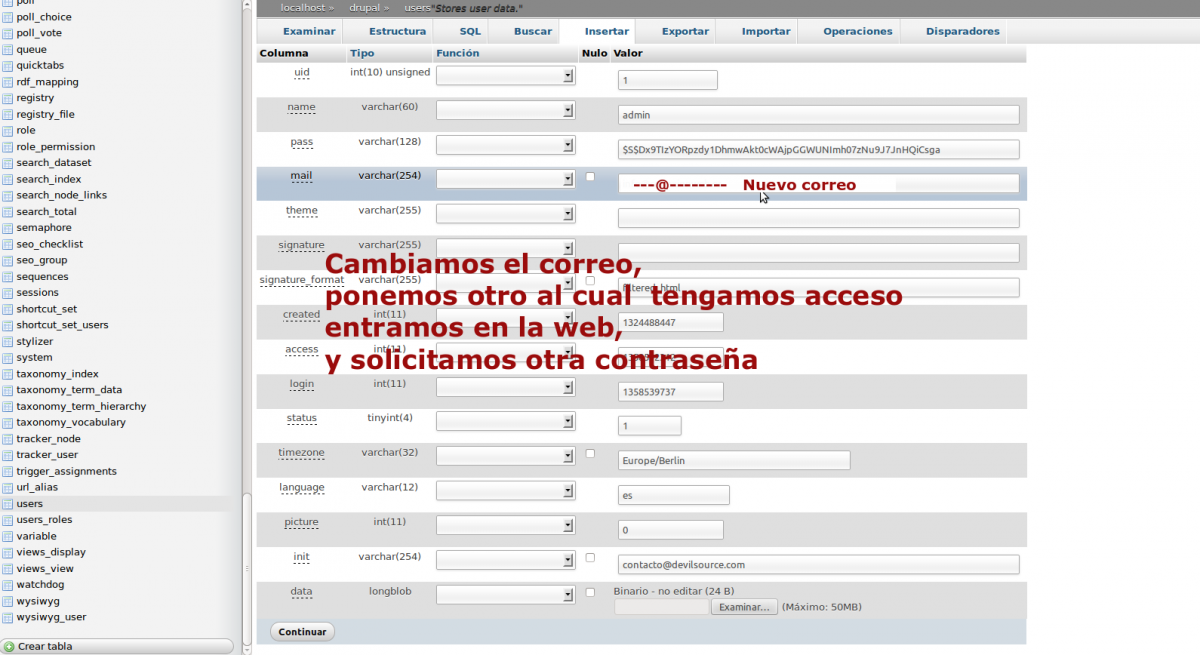1200x655 pixels.
Task: Open the Exportar tab
Action: pos(685,31)
